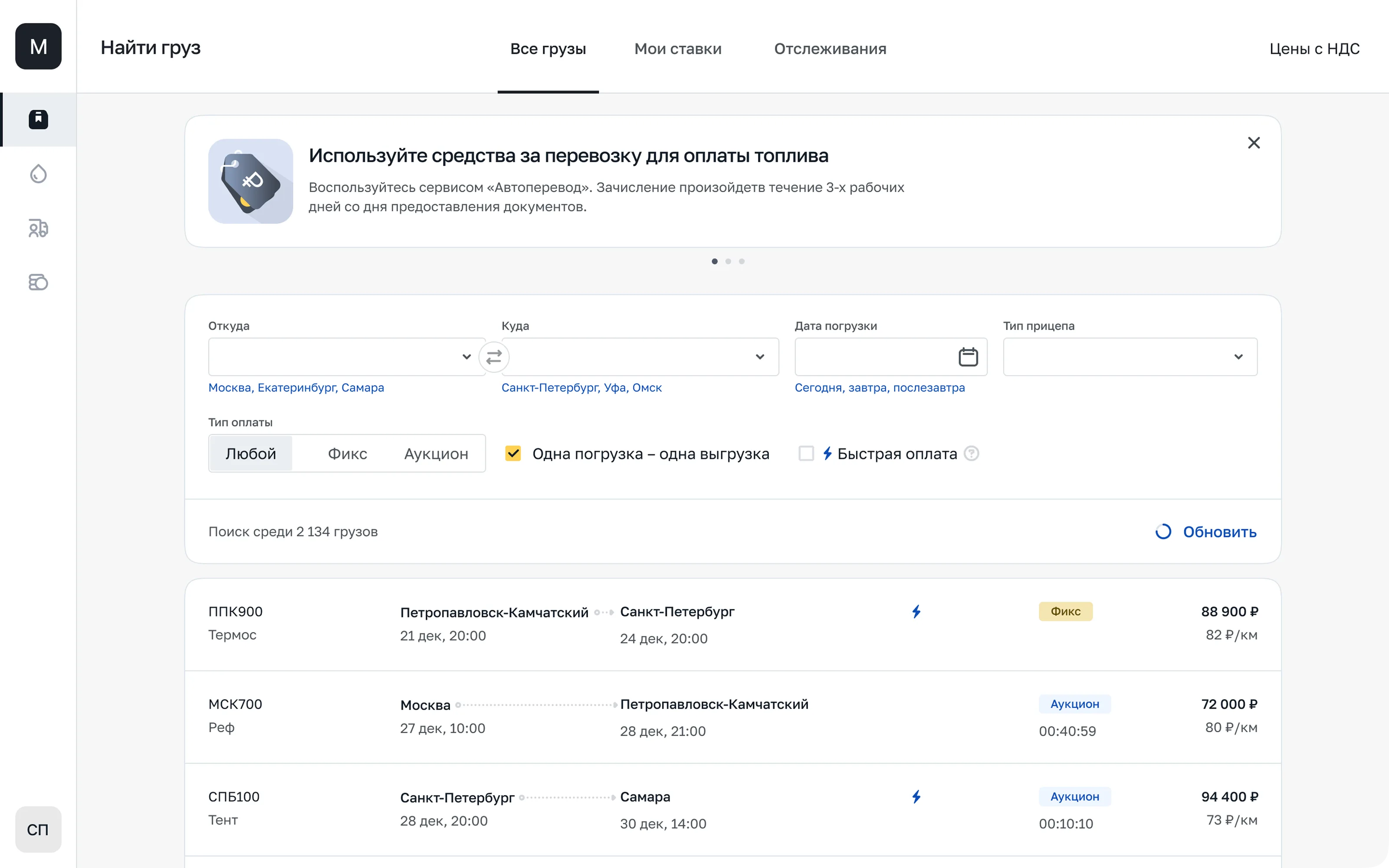Close the fuel payment banner

(1254, 143)
